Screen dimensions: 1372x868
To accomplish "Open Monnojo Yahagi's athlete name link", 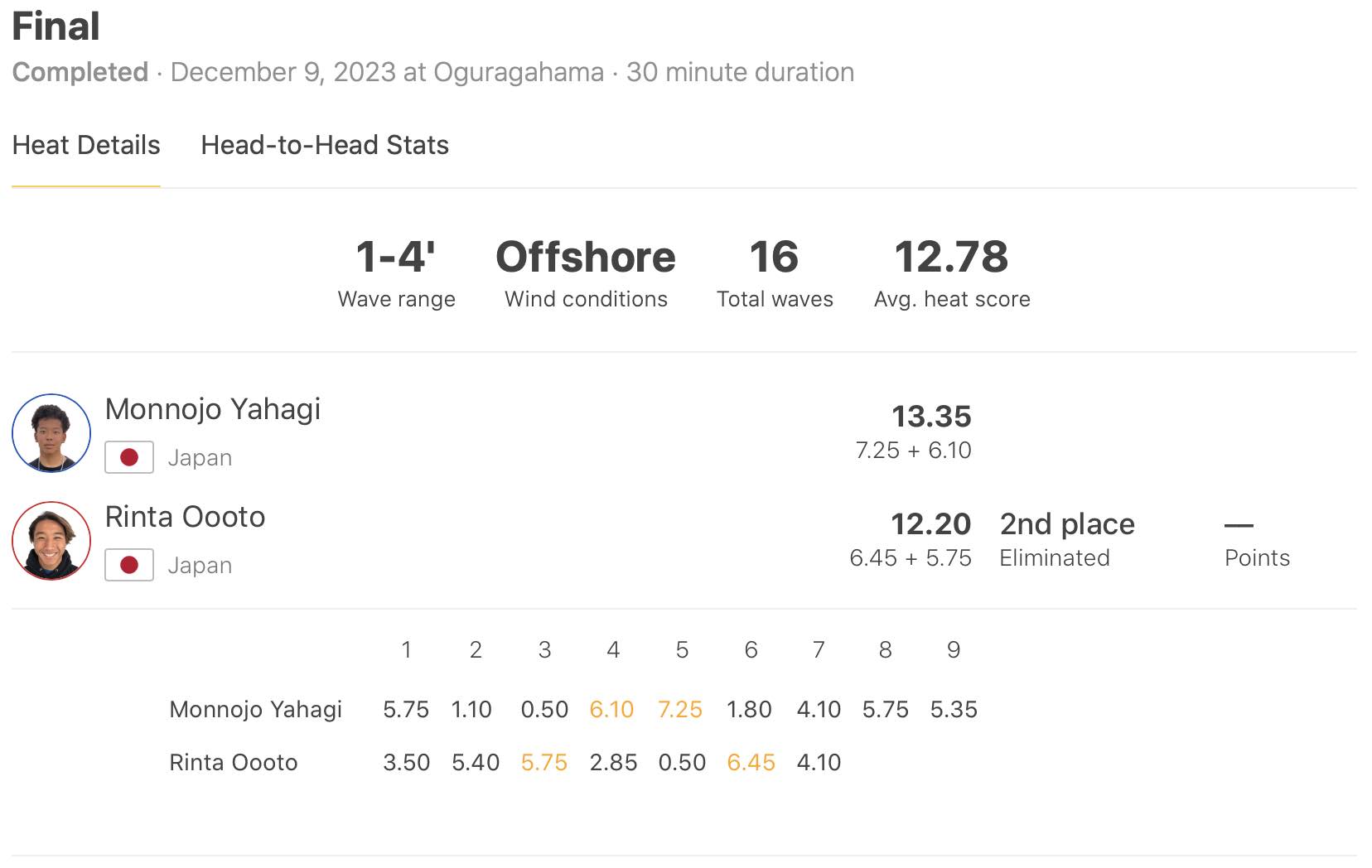I will (213, 409).
